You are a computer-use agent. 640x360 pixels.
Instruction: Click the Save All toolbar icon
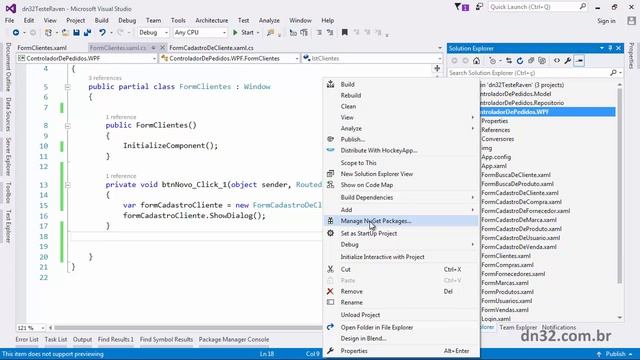click(x=87, y=33)
